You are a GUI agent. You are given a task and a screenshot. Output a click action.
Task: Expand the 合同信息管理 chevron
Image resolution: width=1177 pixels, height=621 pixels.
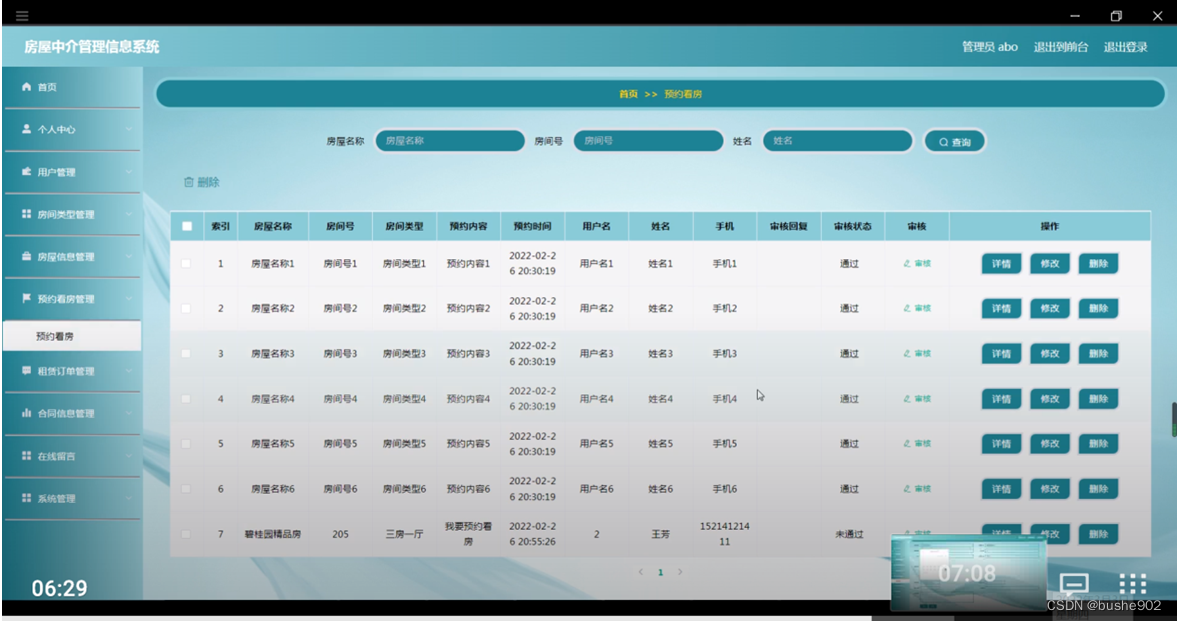tap(129, 413)
